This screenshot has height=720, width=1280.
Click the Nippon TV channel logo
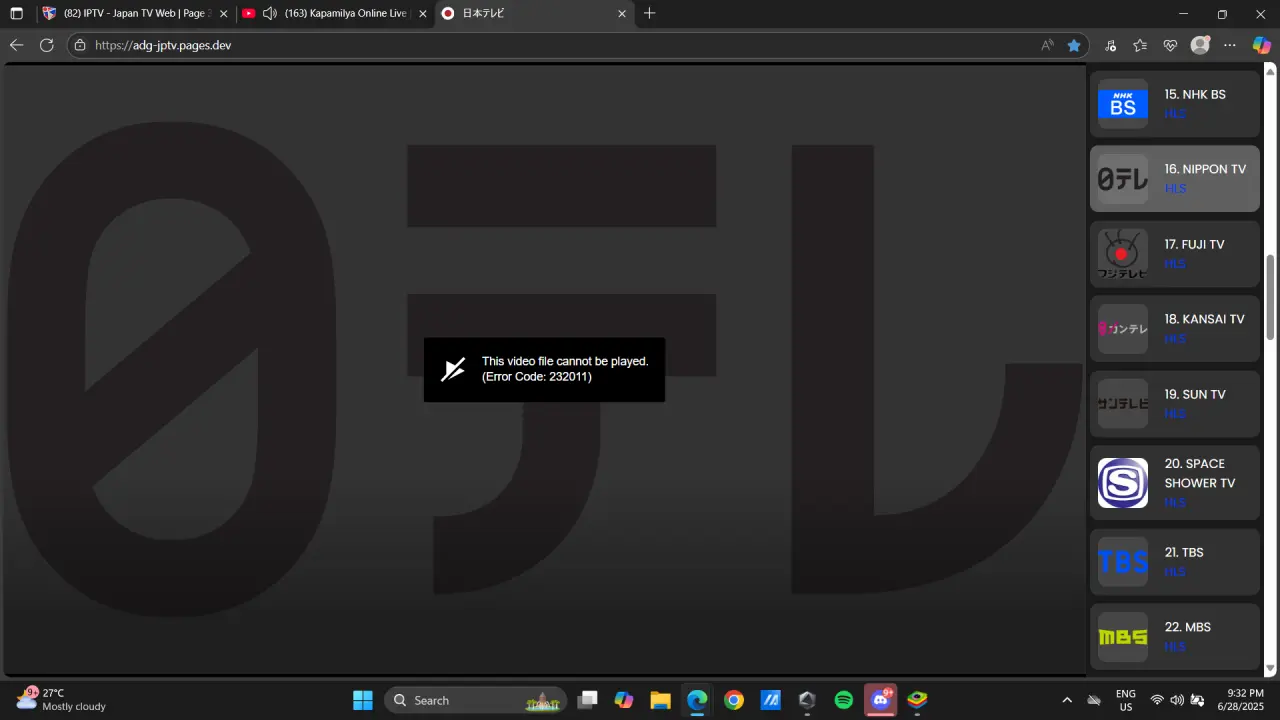tap(1123, 179)
